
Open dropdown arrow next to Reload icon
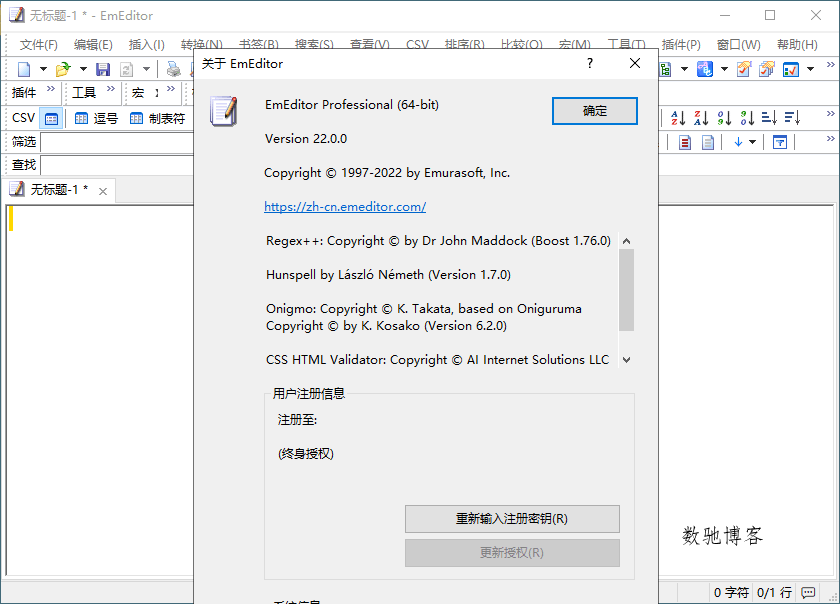tap(146, 69)
